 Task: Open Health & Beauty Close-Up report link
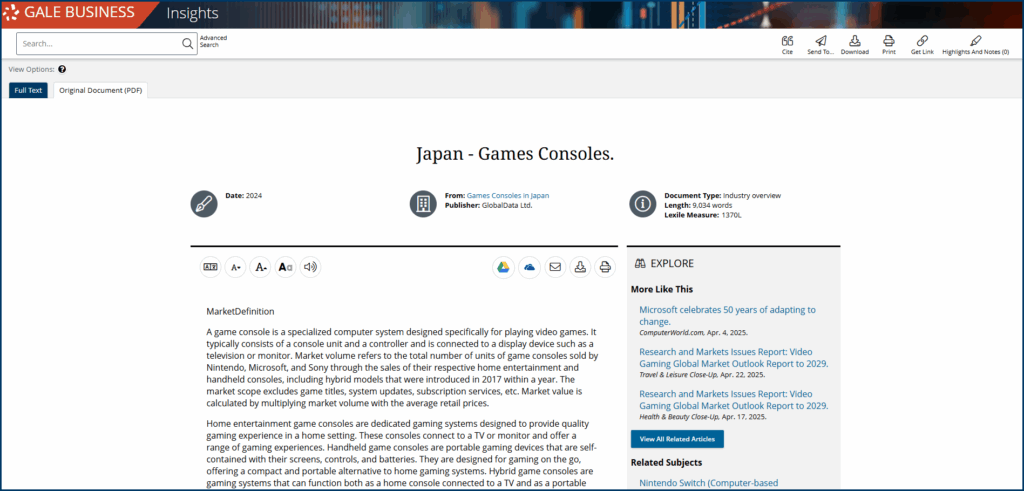[733, 399]
